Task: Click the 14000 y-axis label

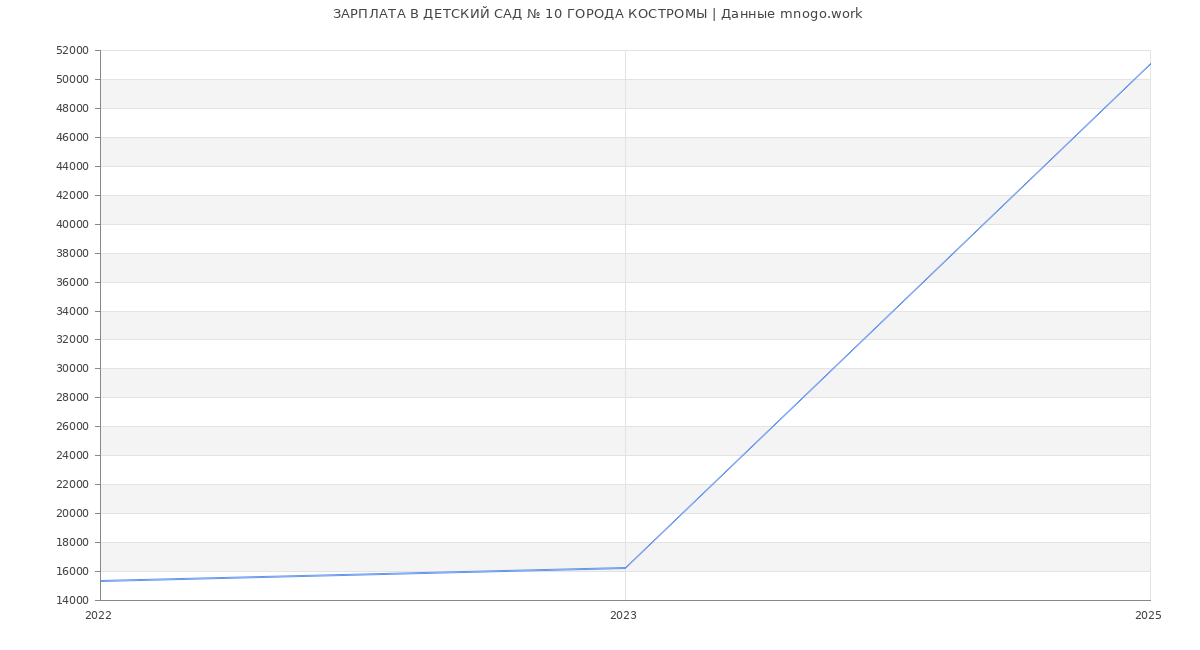Action: click(72, 601)
